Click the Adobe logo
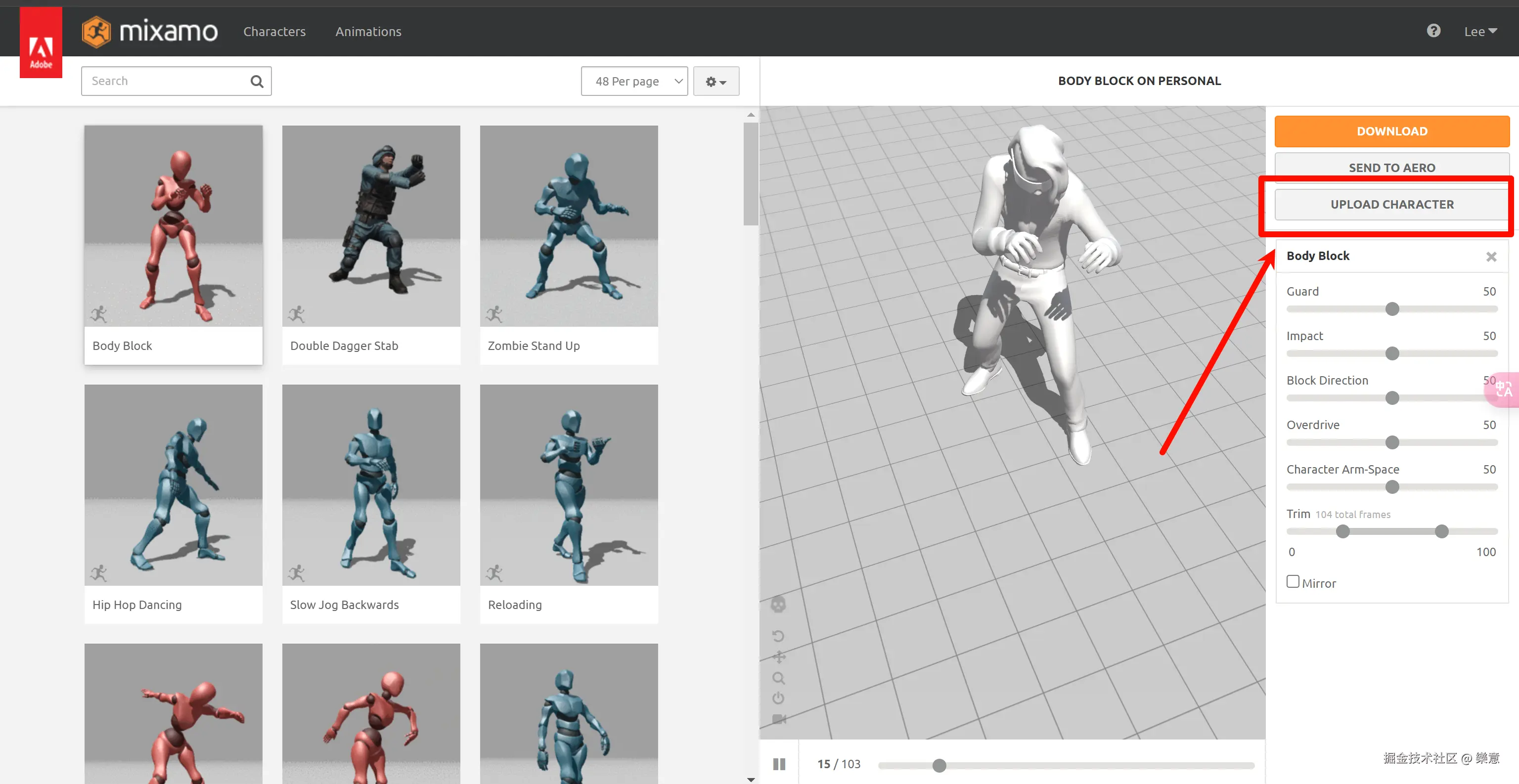 (41, 43)
